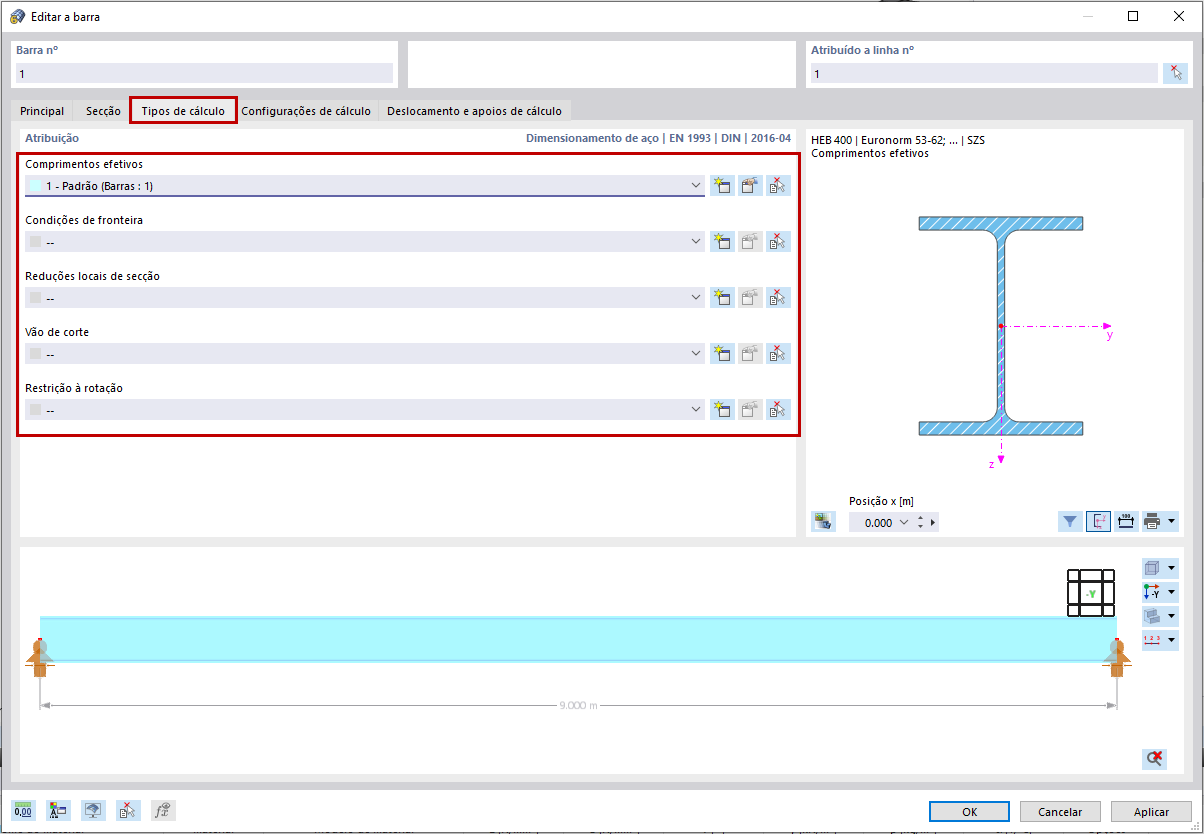Open the Reduções locais de secção dropdown
This screenshot has width=1204, height=834.
pyautogui.click(x=696, y=298)
